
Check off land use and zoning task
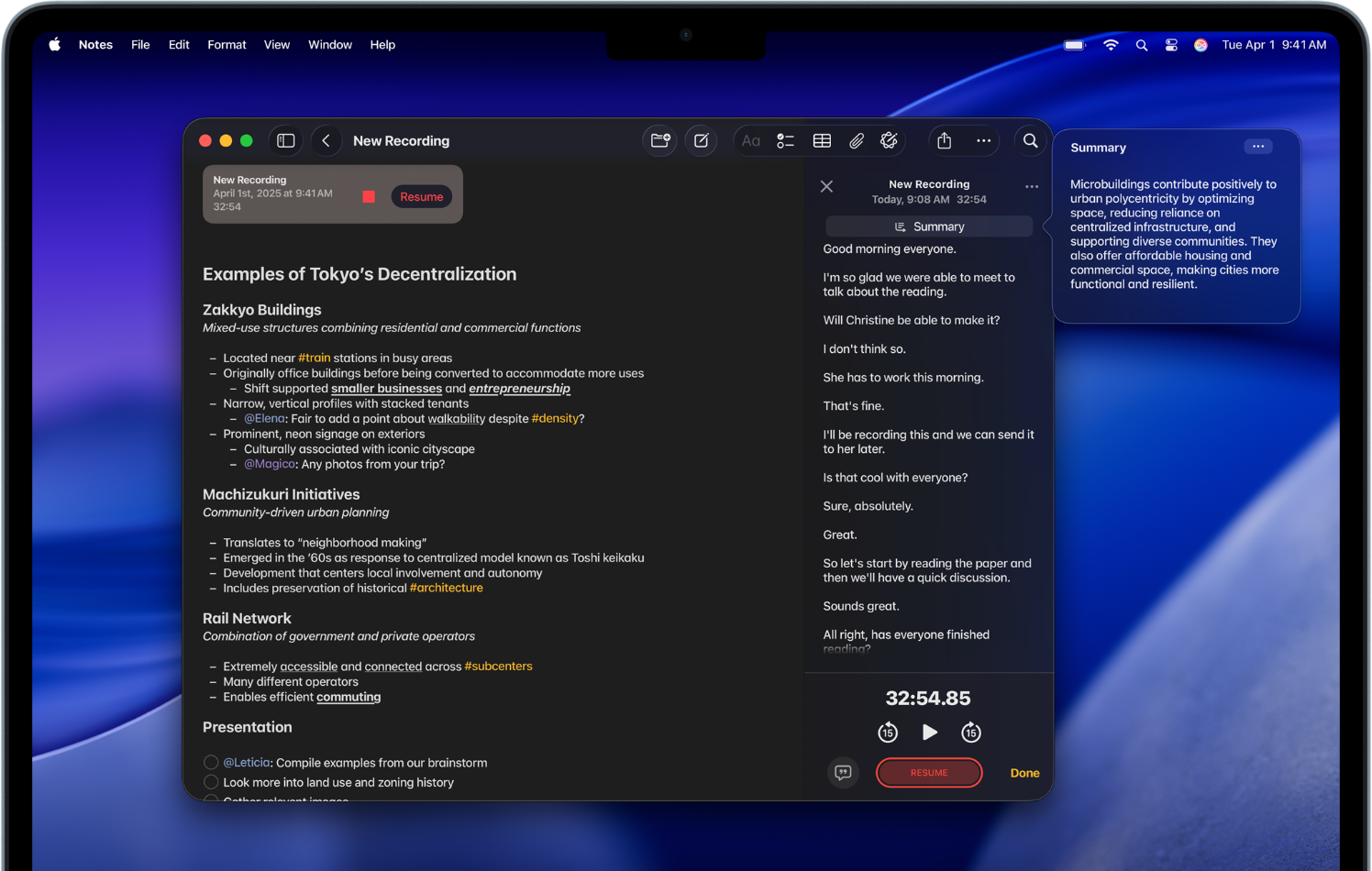click(211, 782)
